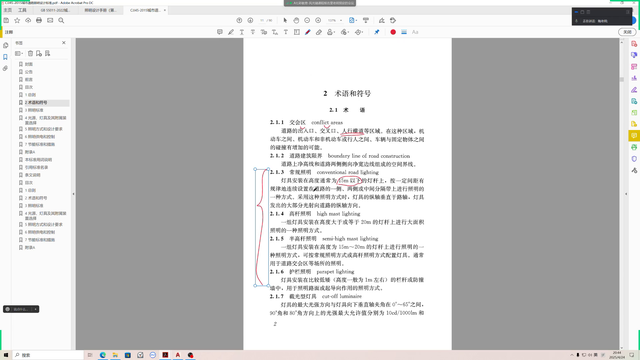Select the eraser tool

click(319, 32)
